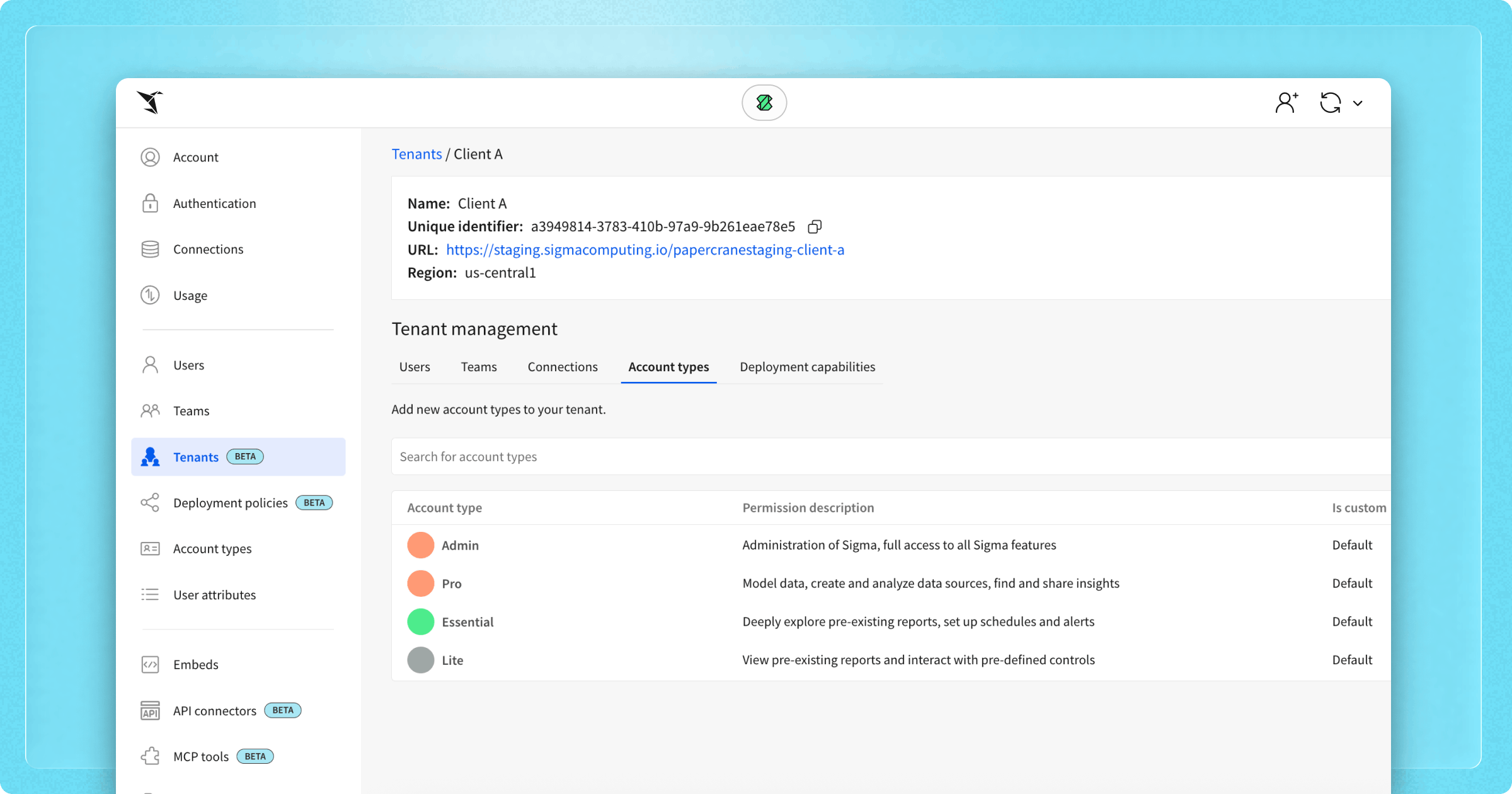Switch to the Deployment capabilities tab
The height and width of the screenshot is (794, 1512).
(x=807, y=367)
